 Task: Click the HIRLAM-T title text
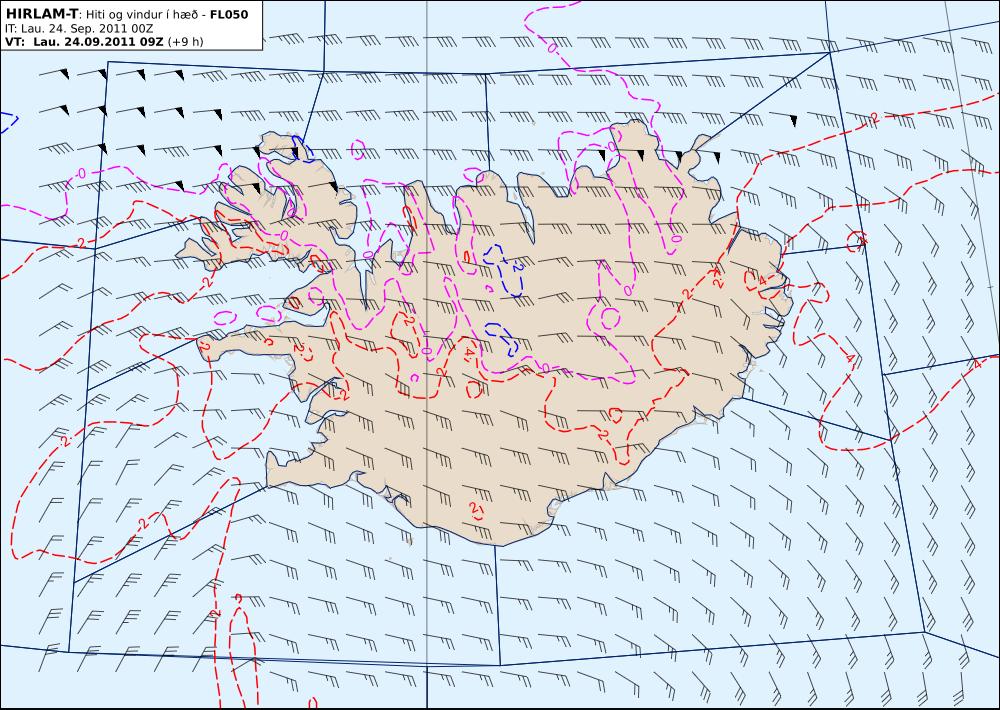(x=41, y=14)
